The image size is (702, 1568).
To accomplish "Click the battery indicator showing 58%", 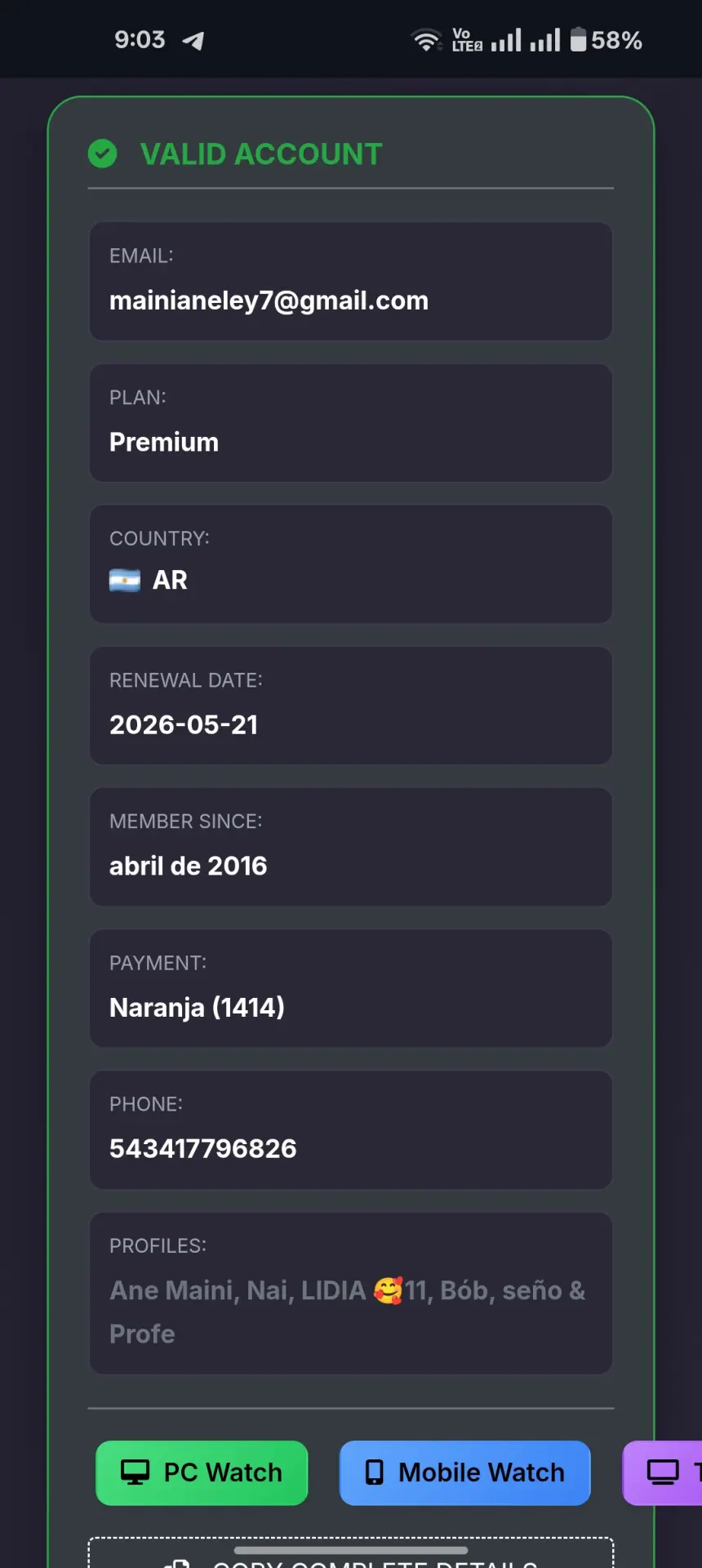I will pos(606,40).
